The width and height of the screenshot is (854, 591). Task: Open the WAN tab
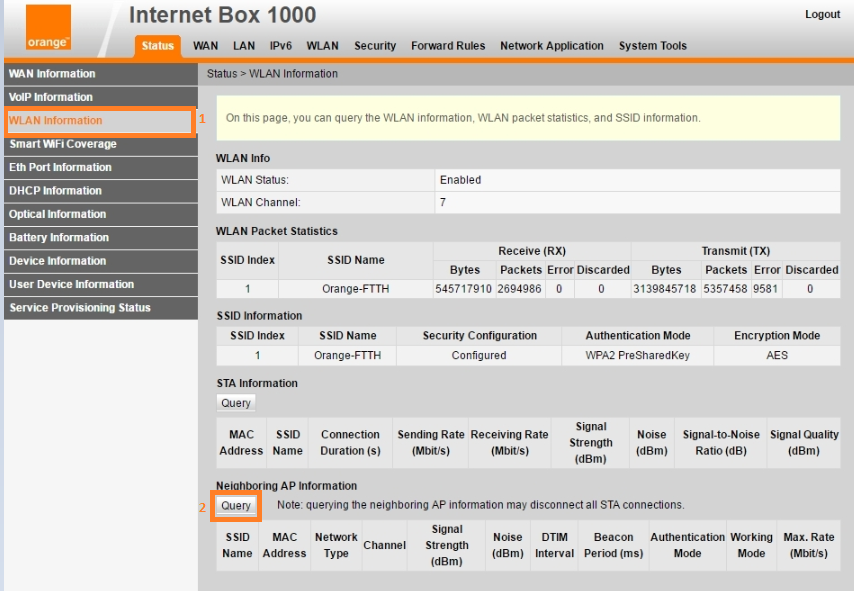click(x=205, y=46)
